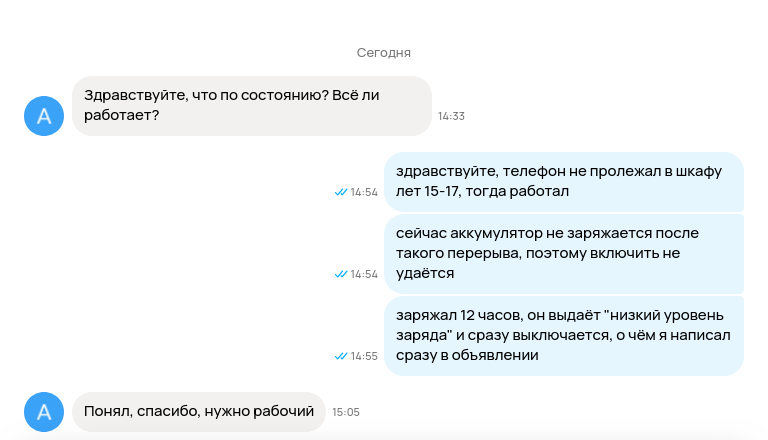Click the 15:05 message timestamp
This screenshot has height=440, width=768.
(x=346, y=412)
